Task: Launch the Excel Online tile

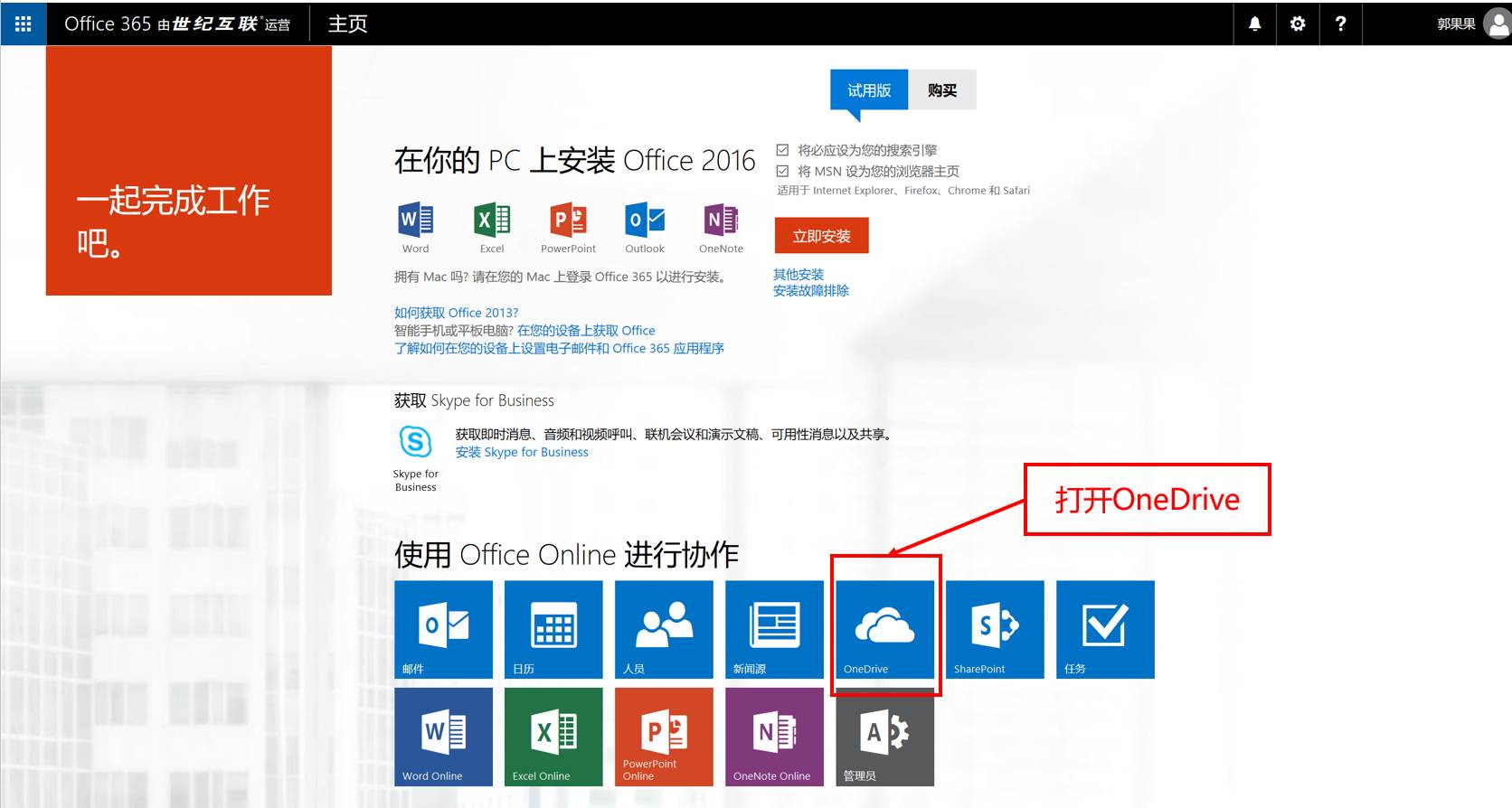Action: click(553, 737)
